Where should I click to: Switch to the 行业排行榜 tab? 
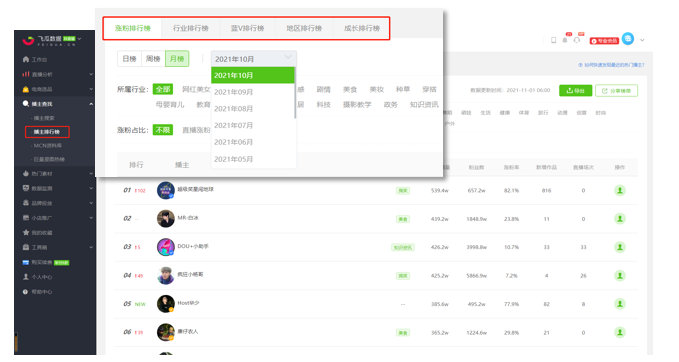[x=191, y=28]
